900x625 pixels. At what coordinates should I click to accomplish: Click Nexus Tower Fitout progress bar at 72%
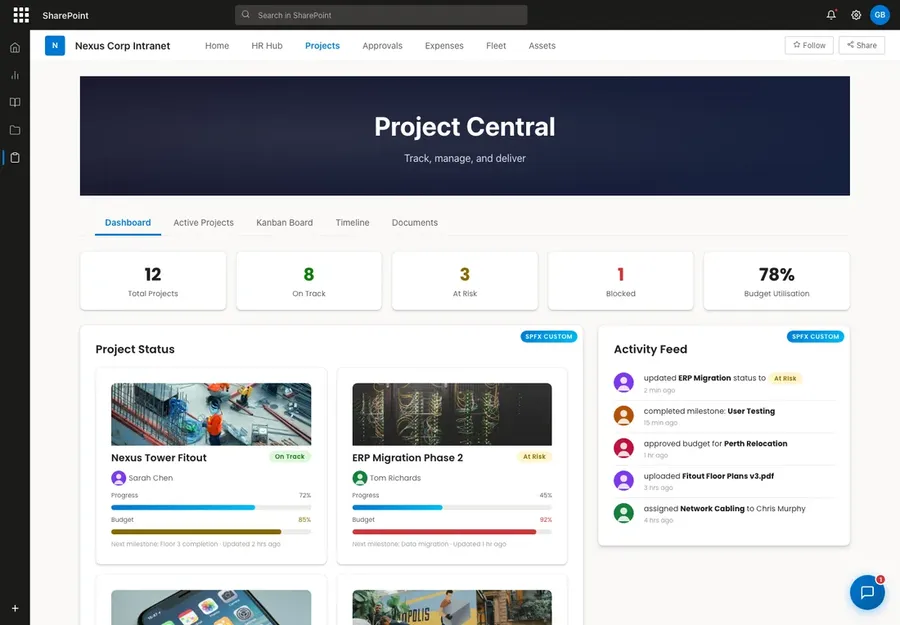[x=211, y=507]
